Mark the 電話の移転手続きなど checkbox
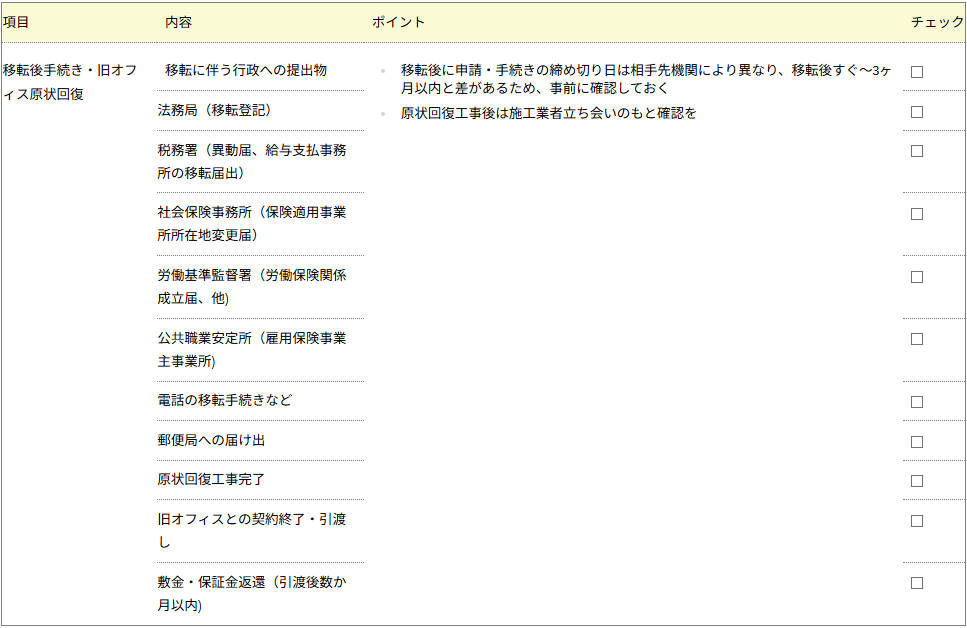 [916, 400]
